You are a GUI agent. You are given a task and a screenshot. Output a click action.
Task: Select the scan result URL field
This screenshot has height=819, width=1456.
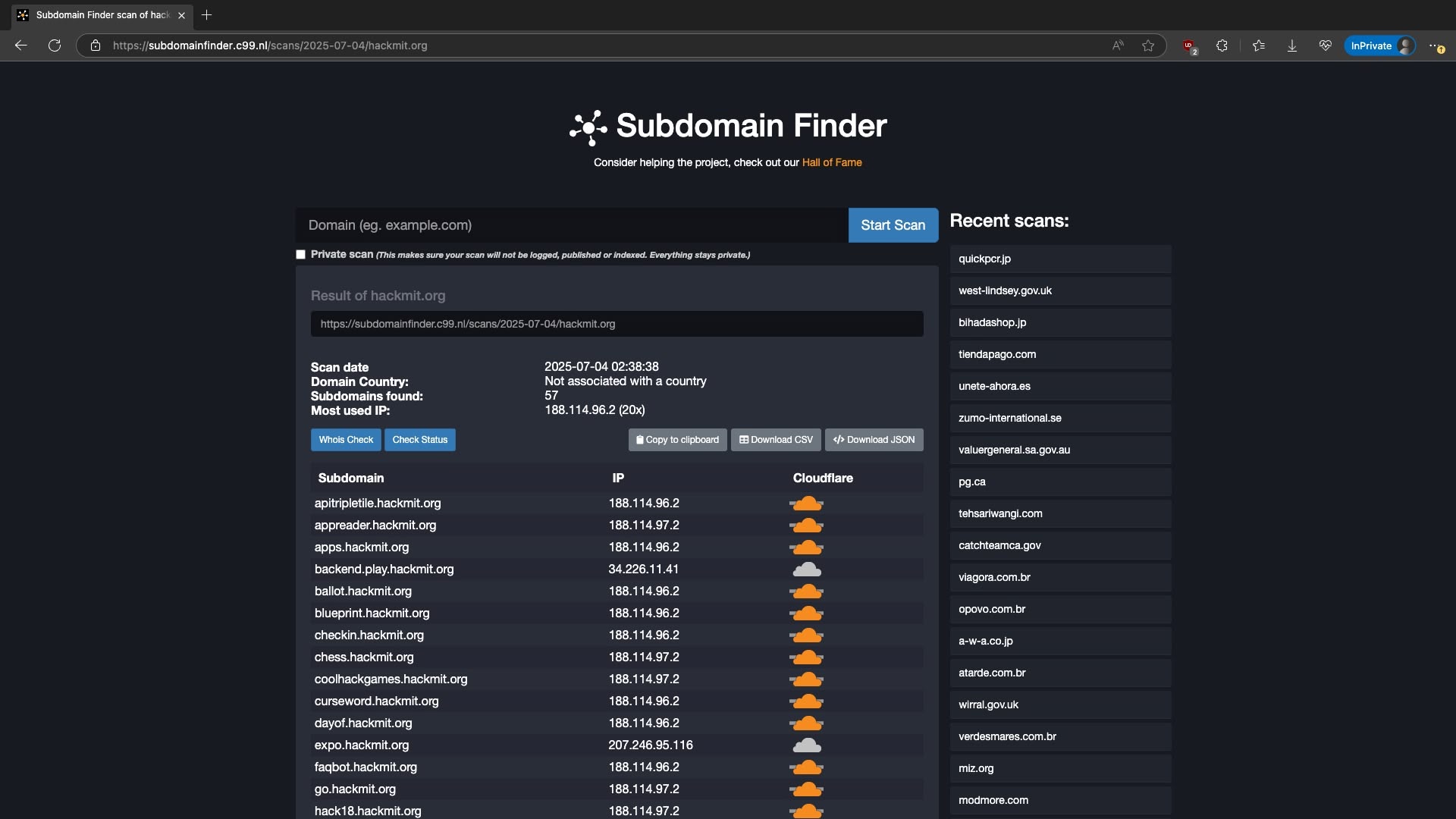point(617,324)
